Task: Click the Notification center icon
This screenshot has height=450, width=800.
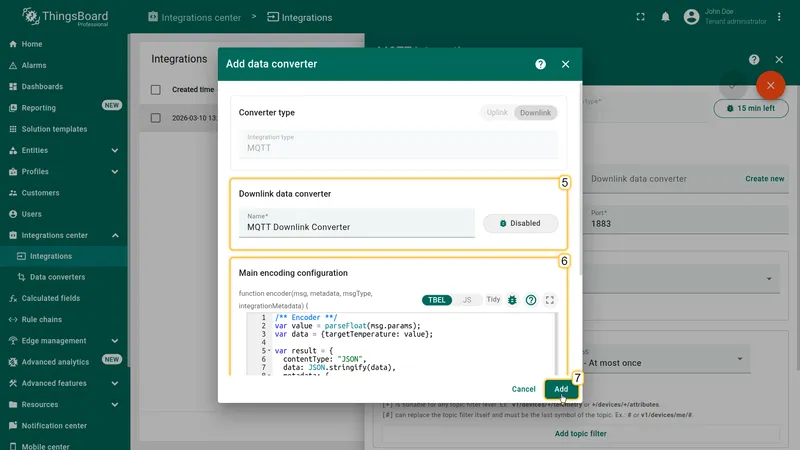Action: (13, 426)
